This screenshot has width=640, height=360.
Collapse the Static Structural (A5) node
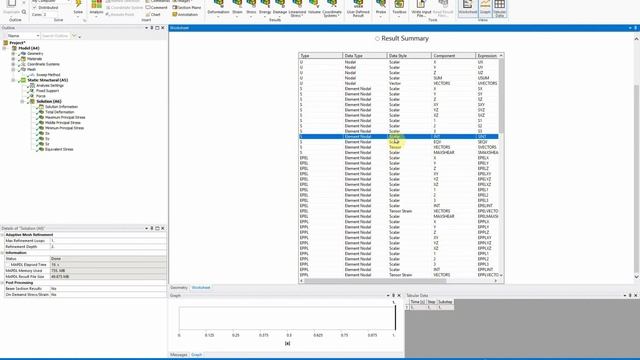pos(13,80)
